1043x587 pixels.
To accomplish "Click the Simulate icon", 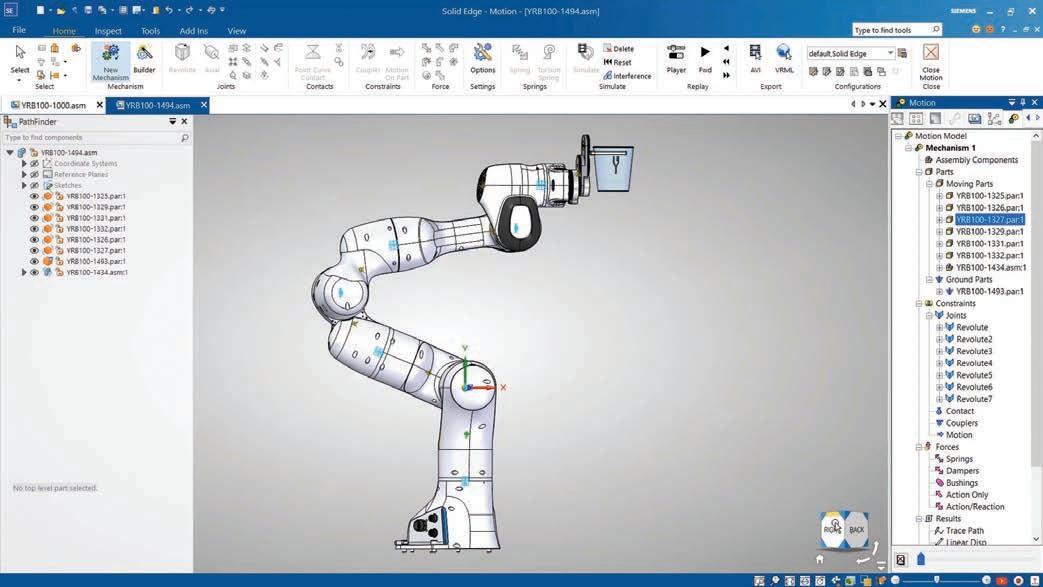I will (585, 53).
